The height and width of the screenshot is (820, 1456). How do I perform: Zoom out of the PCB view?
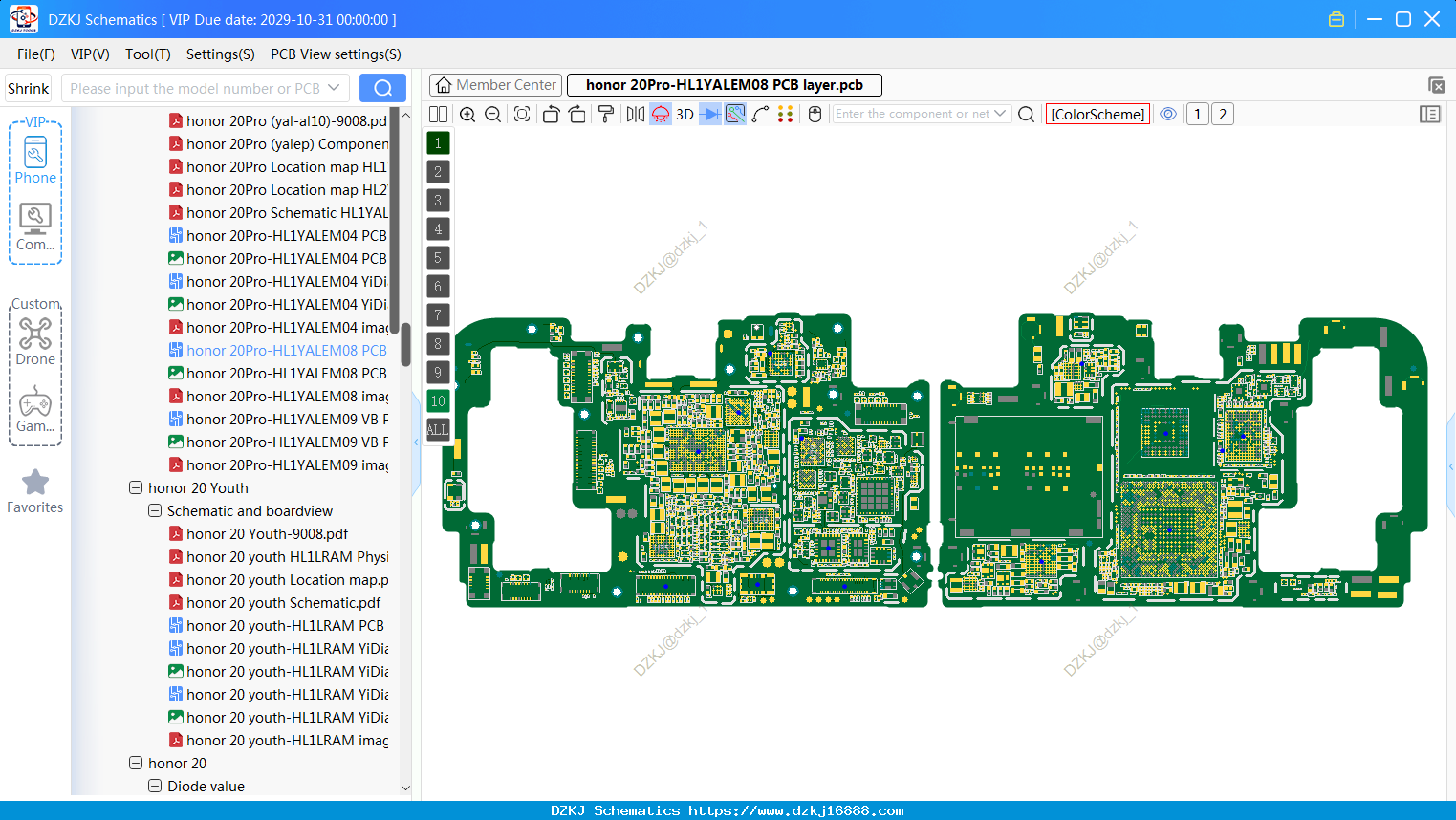[493, 114]
